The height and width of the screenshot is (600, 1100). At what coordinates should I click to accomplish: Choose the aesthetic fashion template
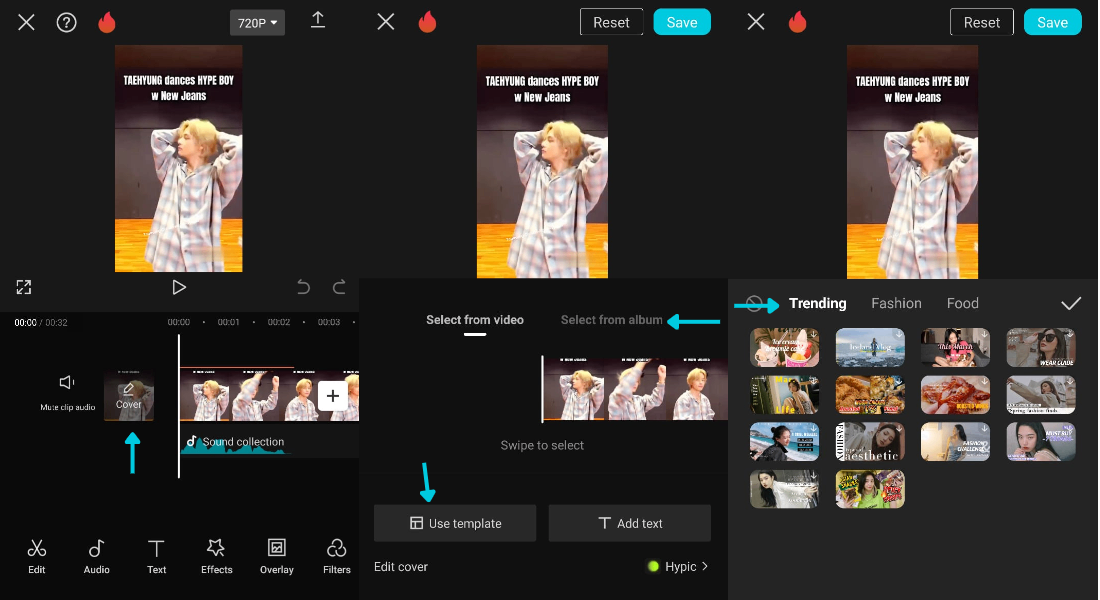click(870, 441)
